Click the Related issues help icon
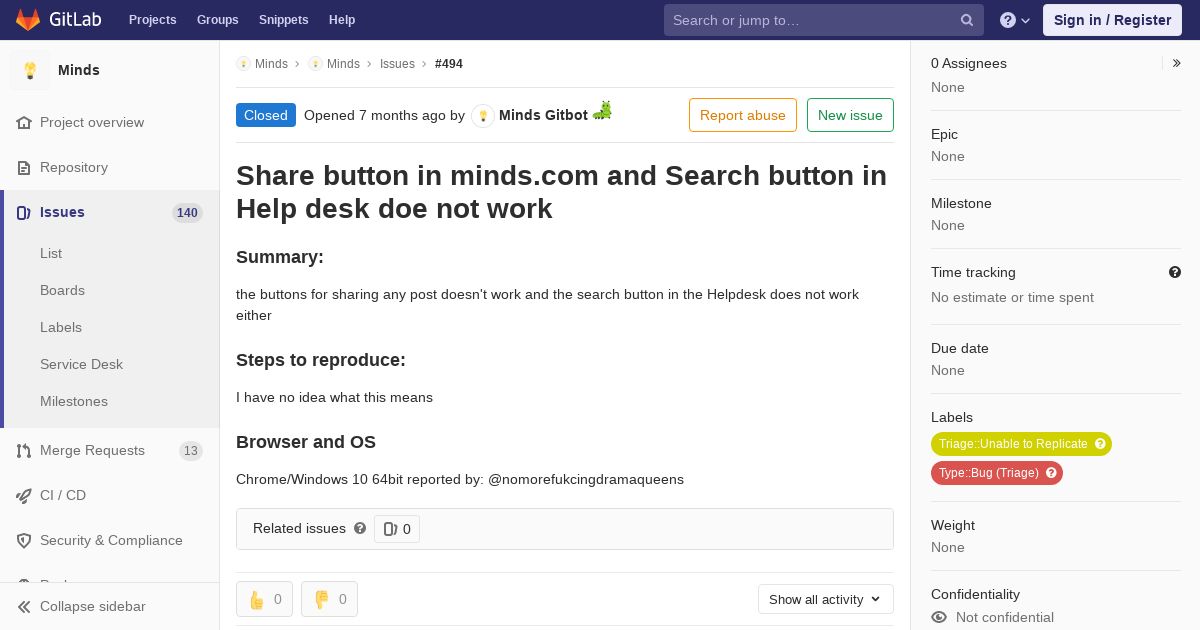 [x=360, y=528]
